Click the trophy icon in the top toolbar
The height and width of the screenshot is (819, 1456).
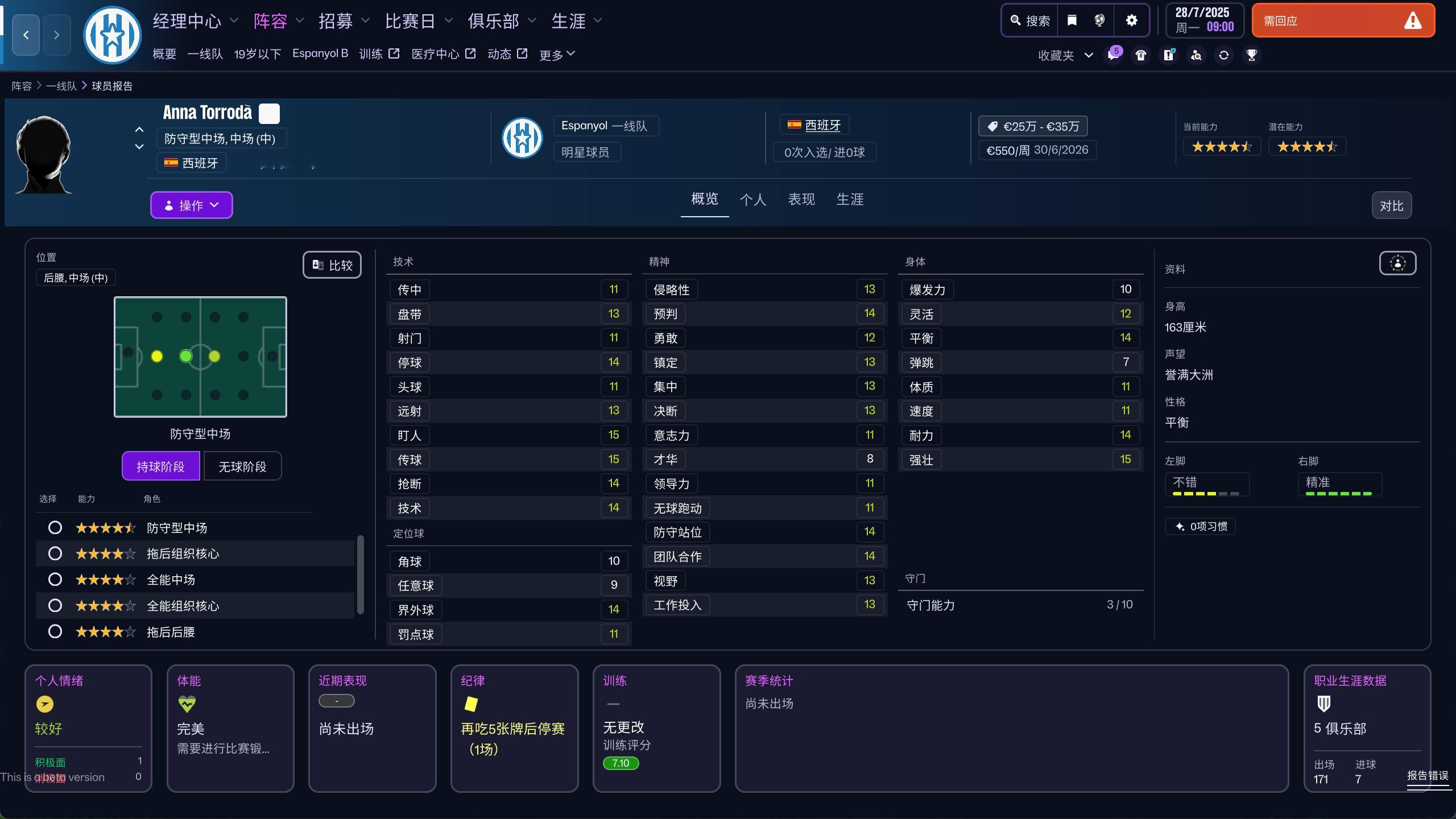pos(1251,55)
